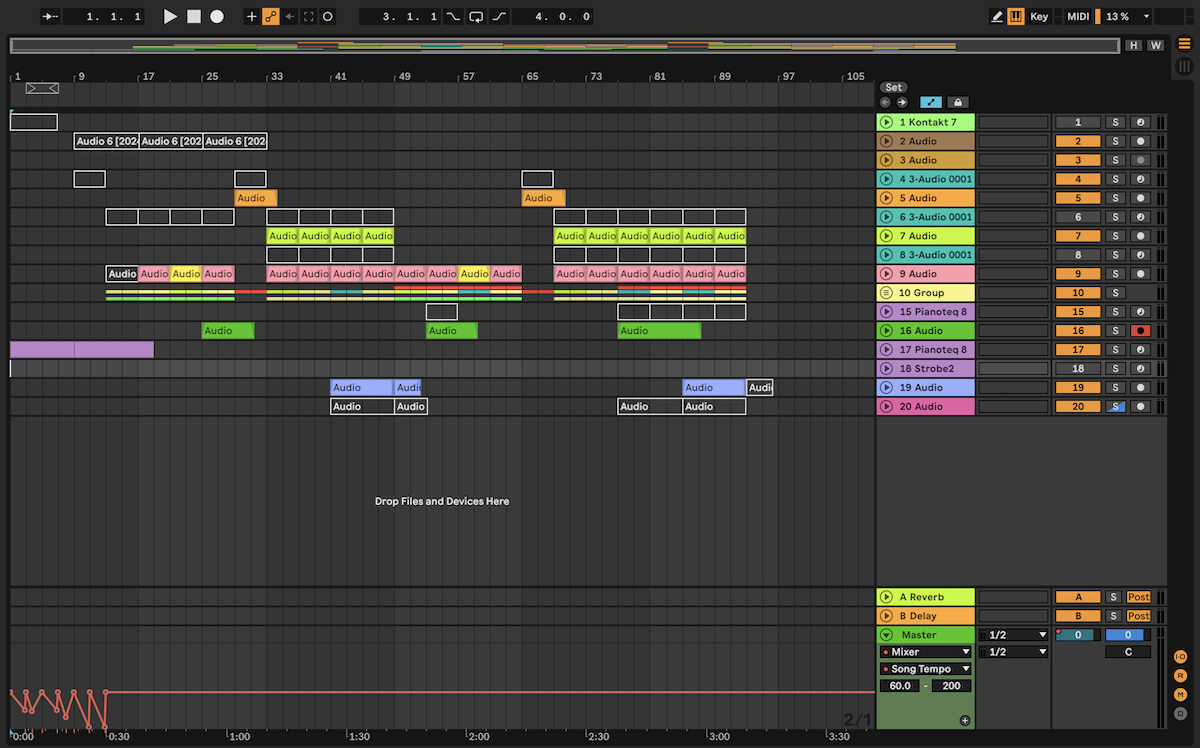The image size is (1200, 748).
Task: Click the Follow playback arrow icon
Action: [x=51, y=17]
